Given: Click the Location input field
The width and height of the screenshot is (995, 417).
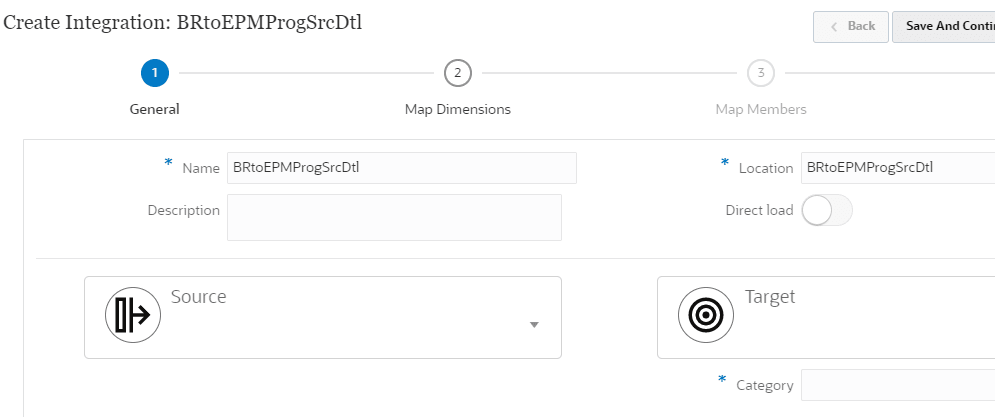Looking at the screenshot, I should coord(897,168).
